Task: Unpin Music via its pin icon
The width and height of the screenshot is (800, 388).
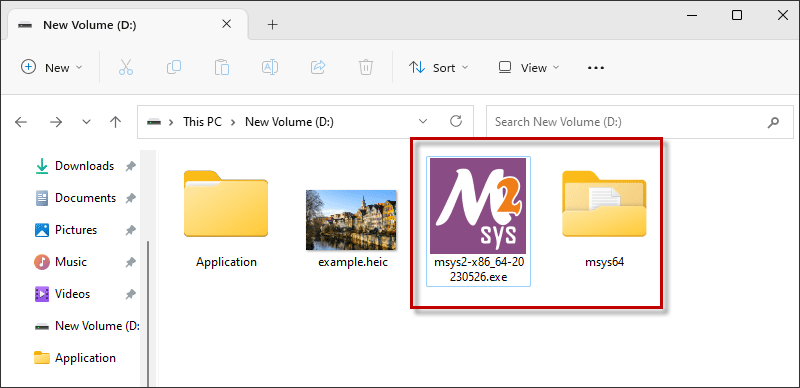Action: [131, 262]
